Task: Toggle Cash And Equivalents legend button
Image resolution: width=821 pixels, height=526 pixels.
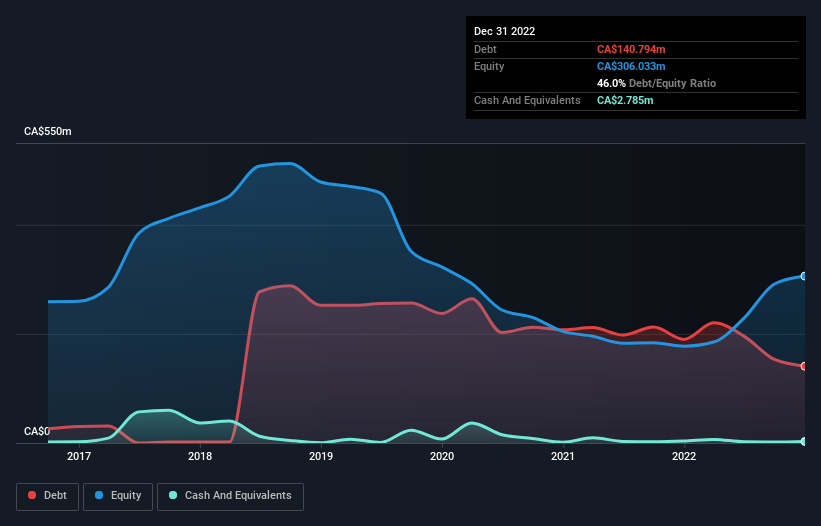Action: click(230, 496)
